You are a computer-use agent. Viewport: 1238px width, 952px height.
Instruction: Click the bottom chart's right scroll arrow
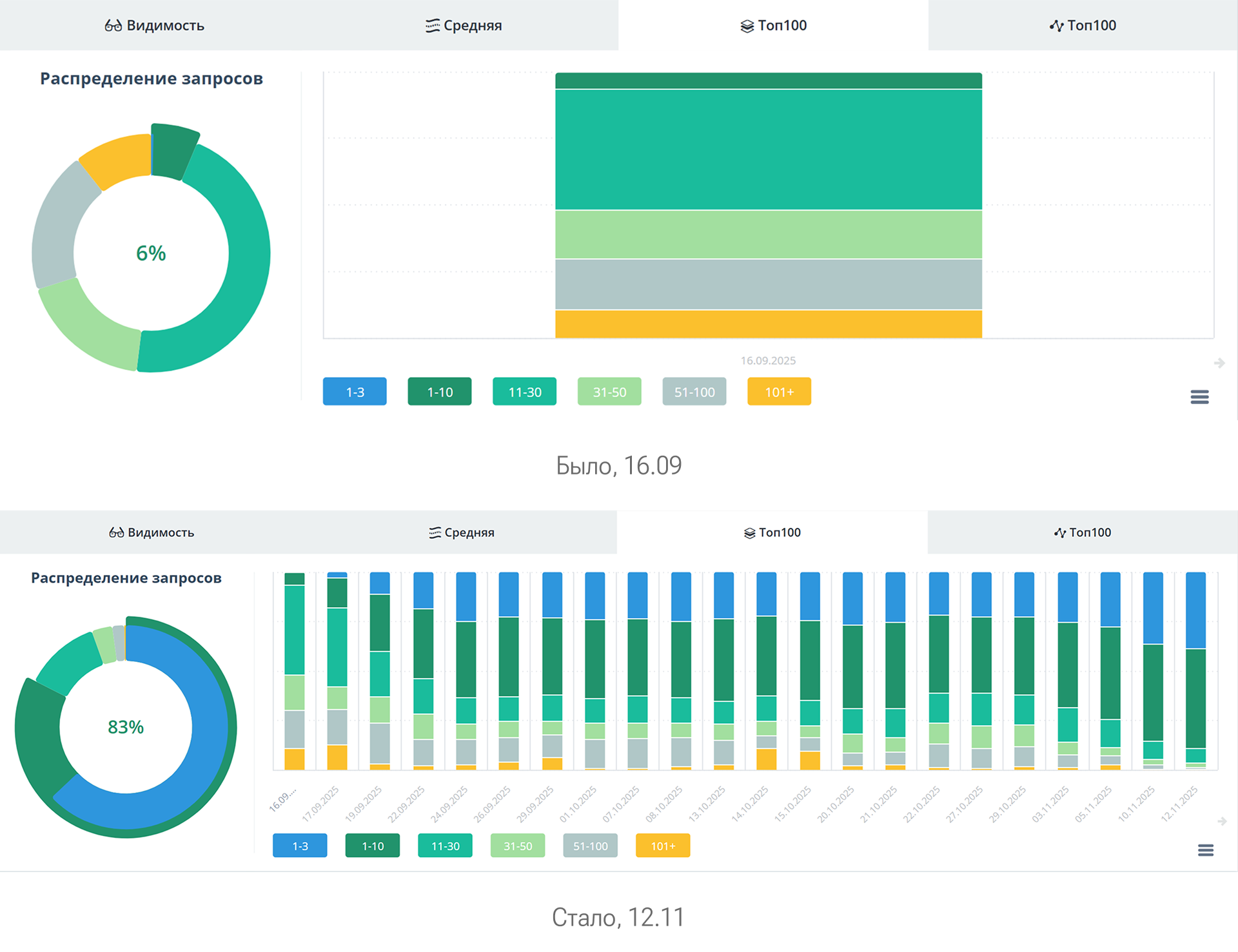pyautogui.click(x=1221, y=821)
